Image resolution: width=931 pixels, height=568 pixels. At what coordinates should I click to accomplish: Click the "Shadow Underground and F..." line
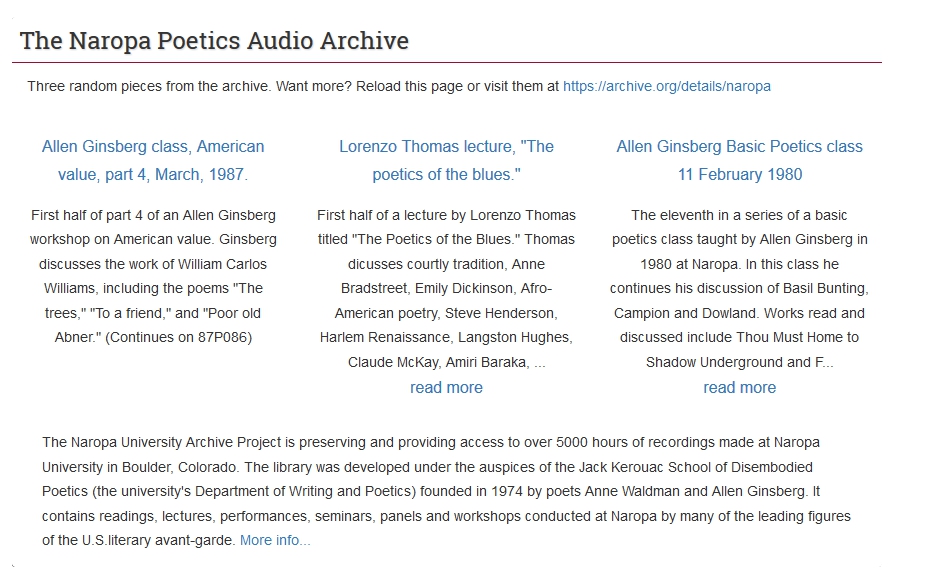coord(739,362)
